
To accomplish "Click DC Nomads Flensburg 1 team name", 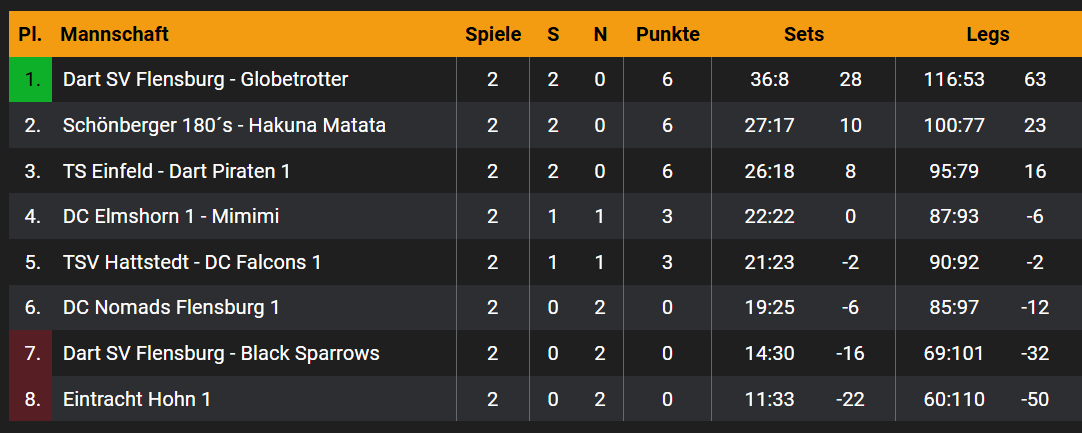I will 171,308.
